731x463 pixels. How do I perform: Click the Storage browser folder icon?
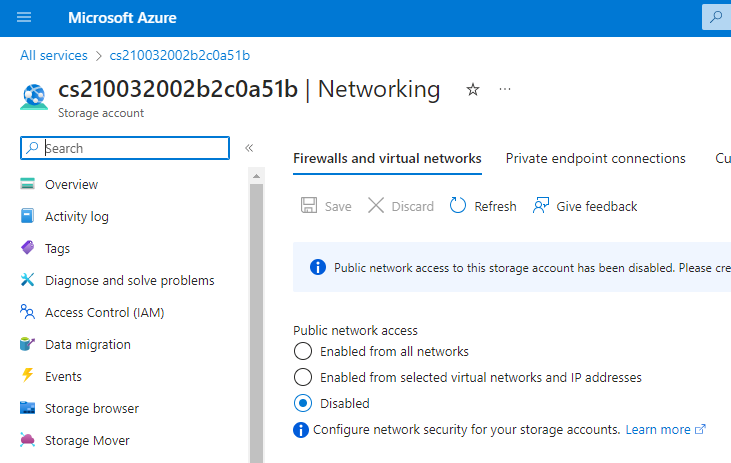coord(28,408)
